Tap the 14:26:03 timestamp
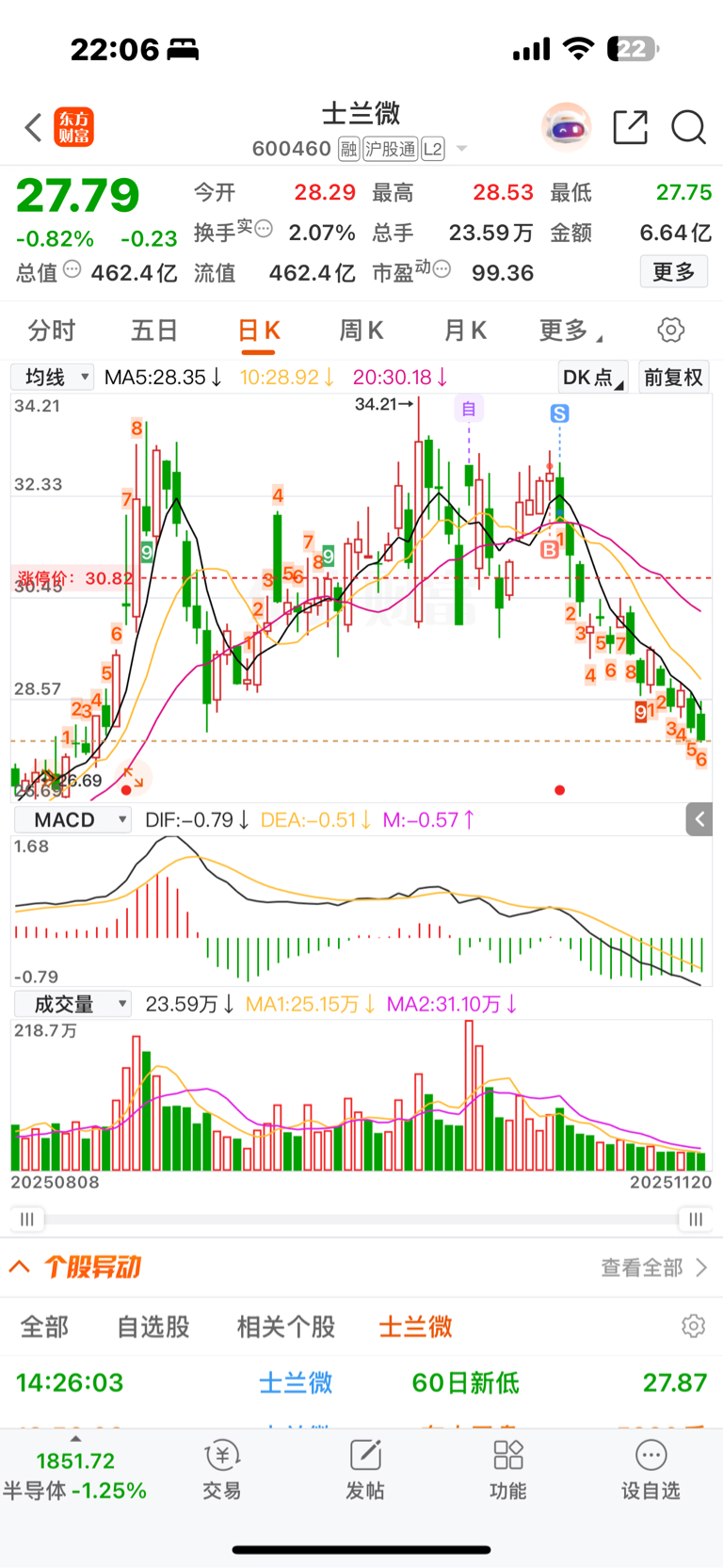The width and height of the screenshot is (723, 1568). (70, 1382)
